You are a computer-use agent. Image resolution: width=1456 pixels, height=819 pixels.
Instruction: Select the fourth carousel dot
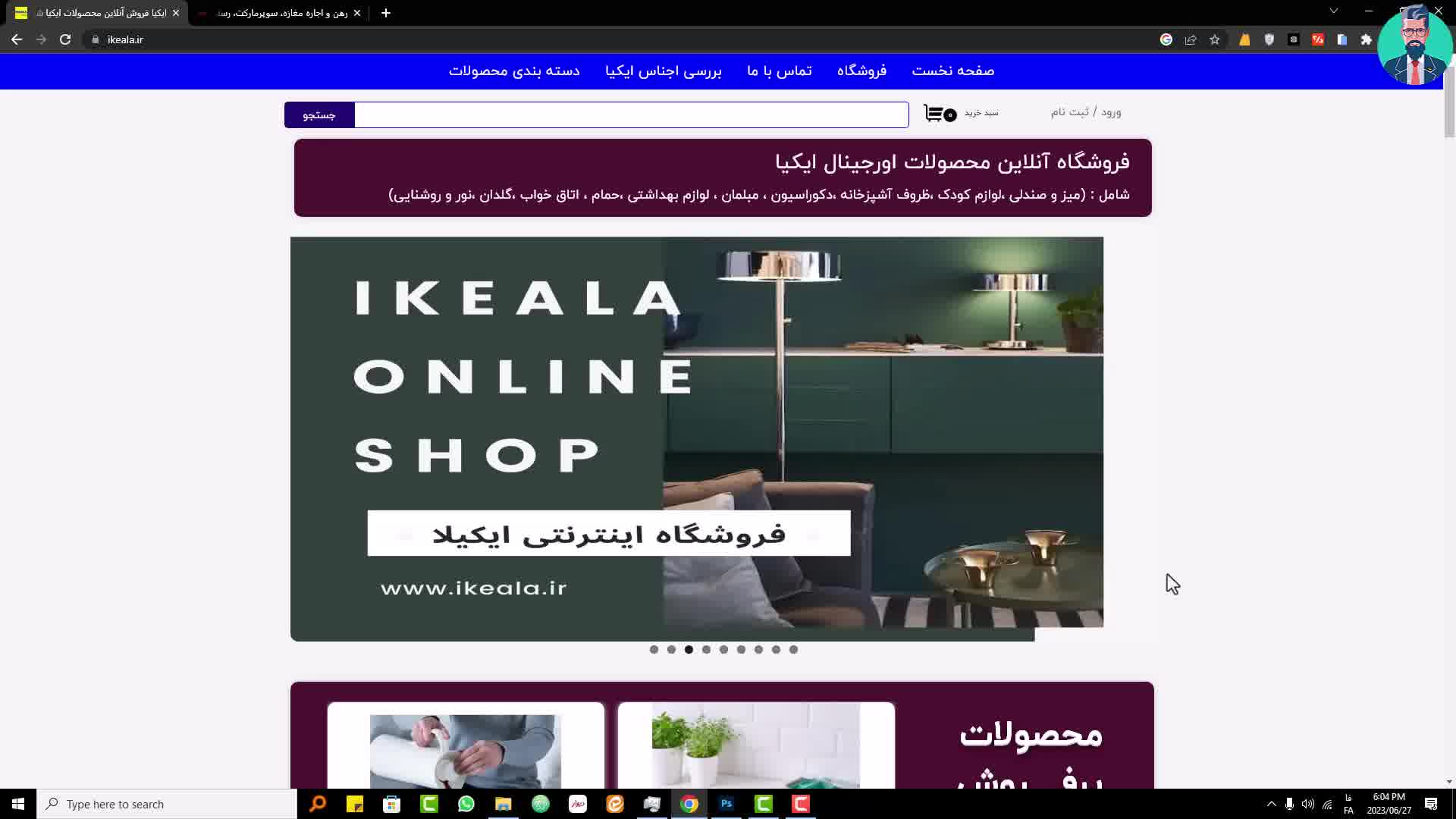pyautogui.click(x=706, y=650)
